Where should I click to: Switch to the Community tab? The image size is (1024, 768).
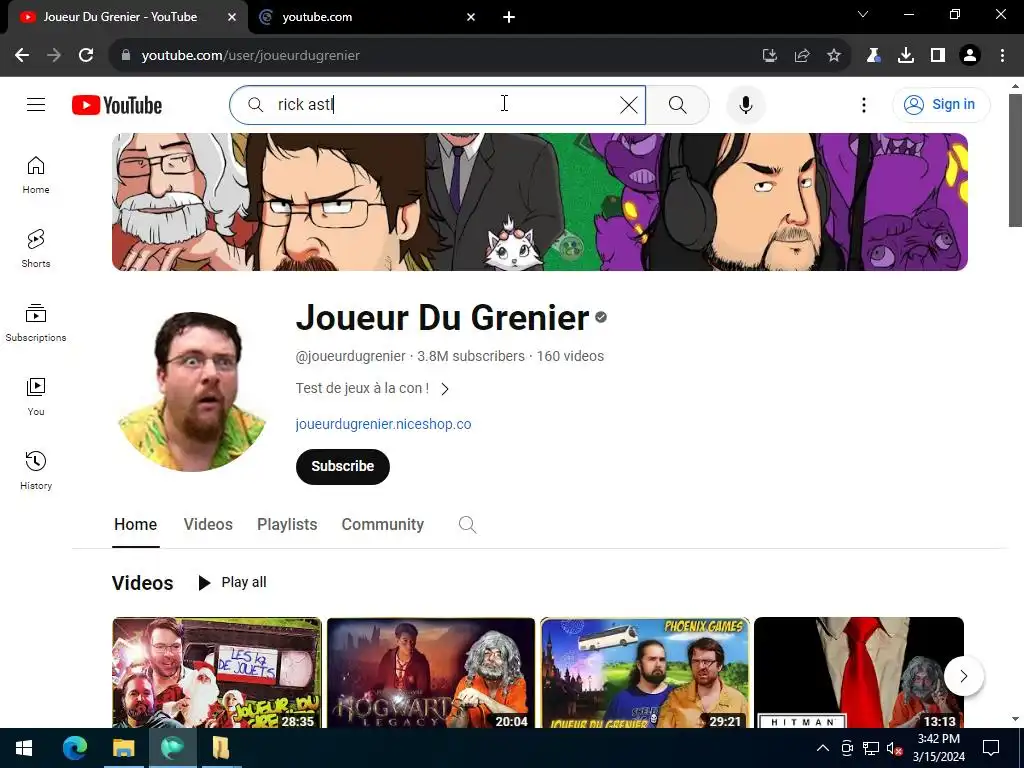pos(383,524)
